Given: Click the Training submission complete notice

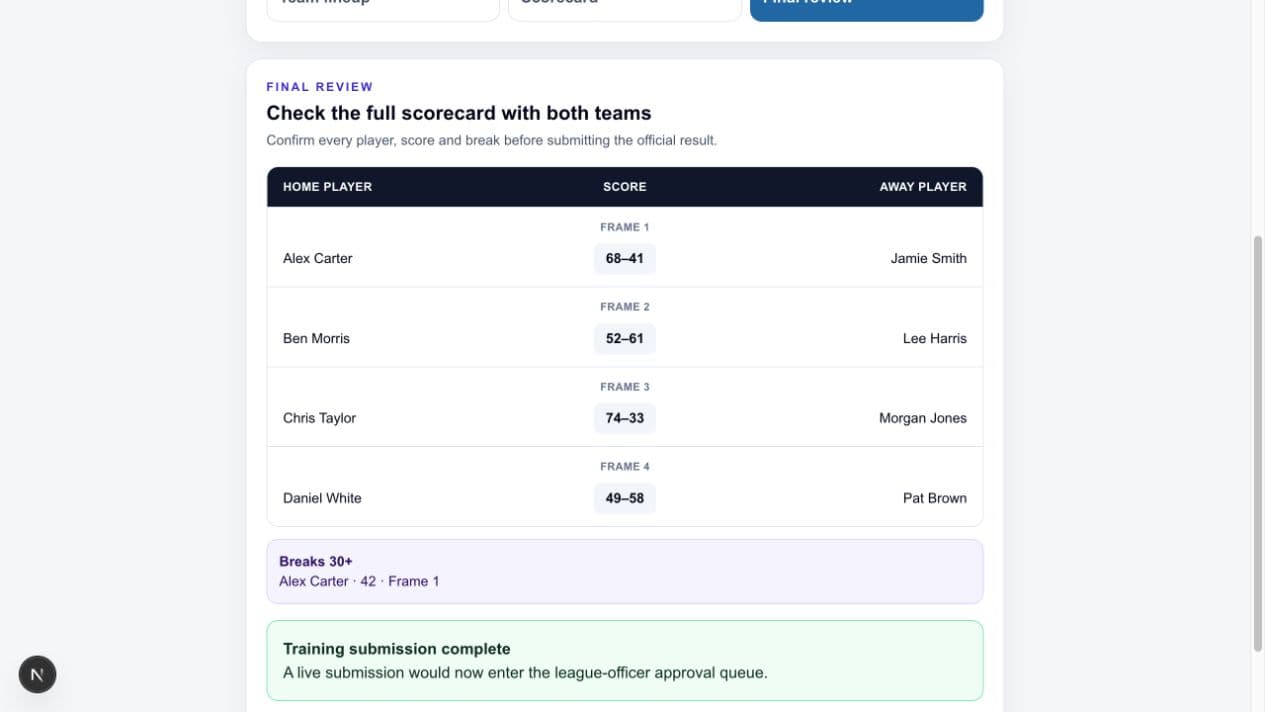Looking at the screenshot, I should click(625, 661).
